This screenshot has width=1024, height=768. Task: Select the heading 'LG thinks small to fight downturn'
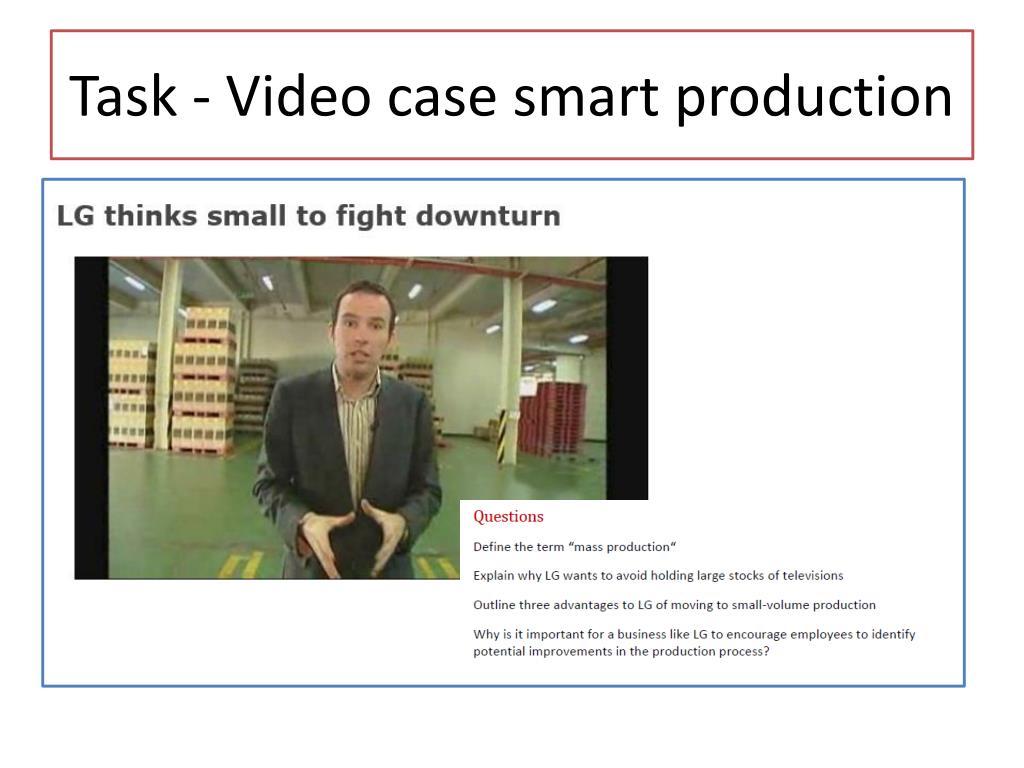coord(308,216)
